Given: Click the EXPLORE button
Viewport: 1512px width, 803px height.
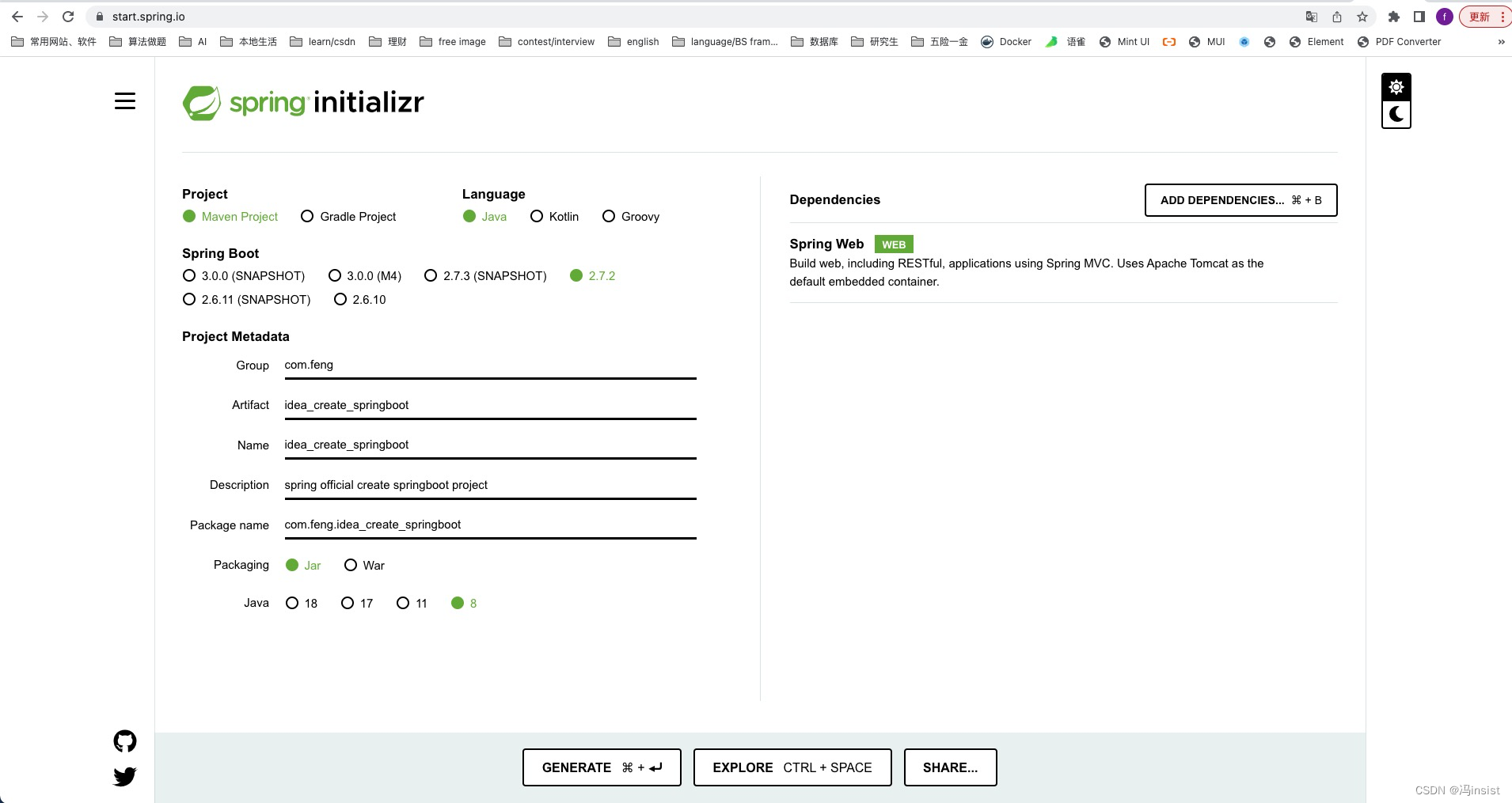Looking at the screenshot, I should pos(792,767).
